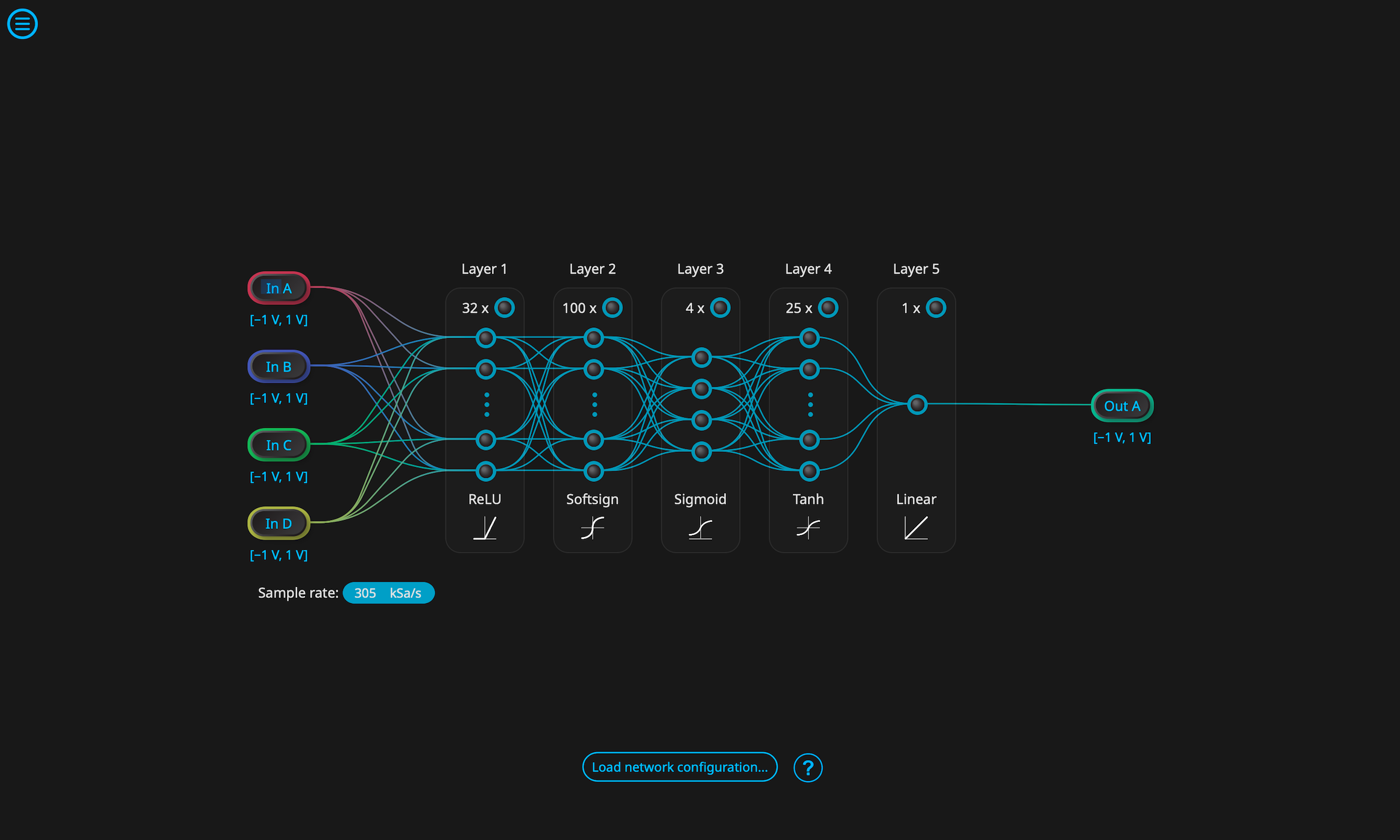
Task: Click Load network configuration button
Action: coord(680,767)
